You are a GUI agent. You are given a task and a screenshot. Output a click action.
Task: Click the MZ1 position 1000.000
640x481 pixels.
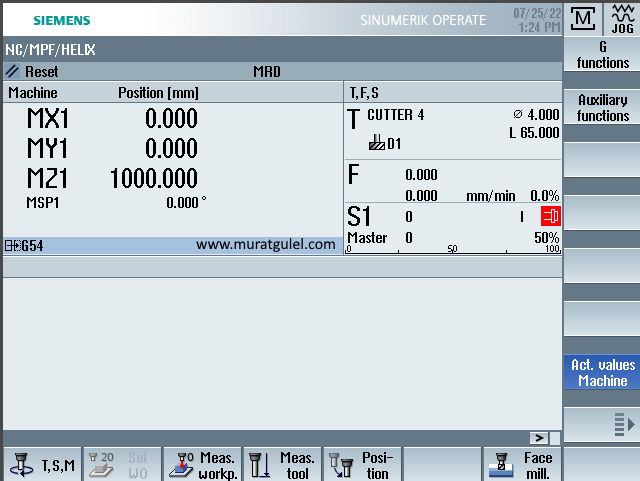pos(154,178)
